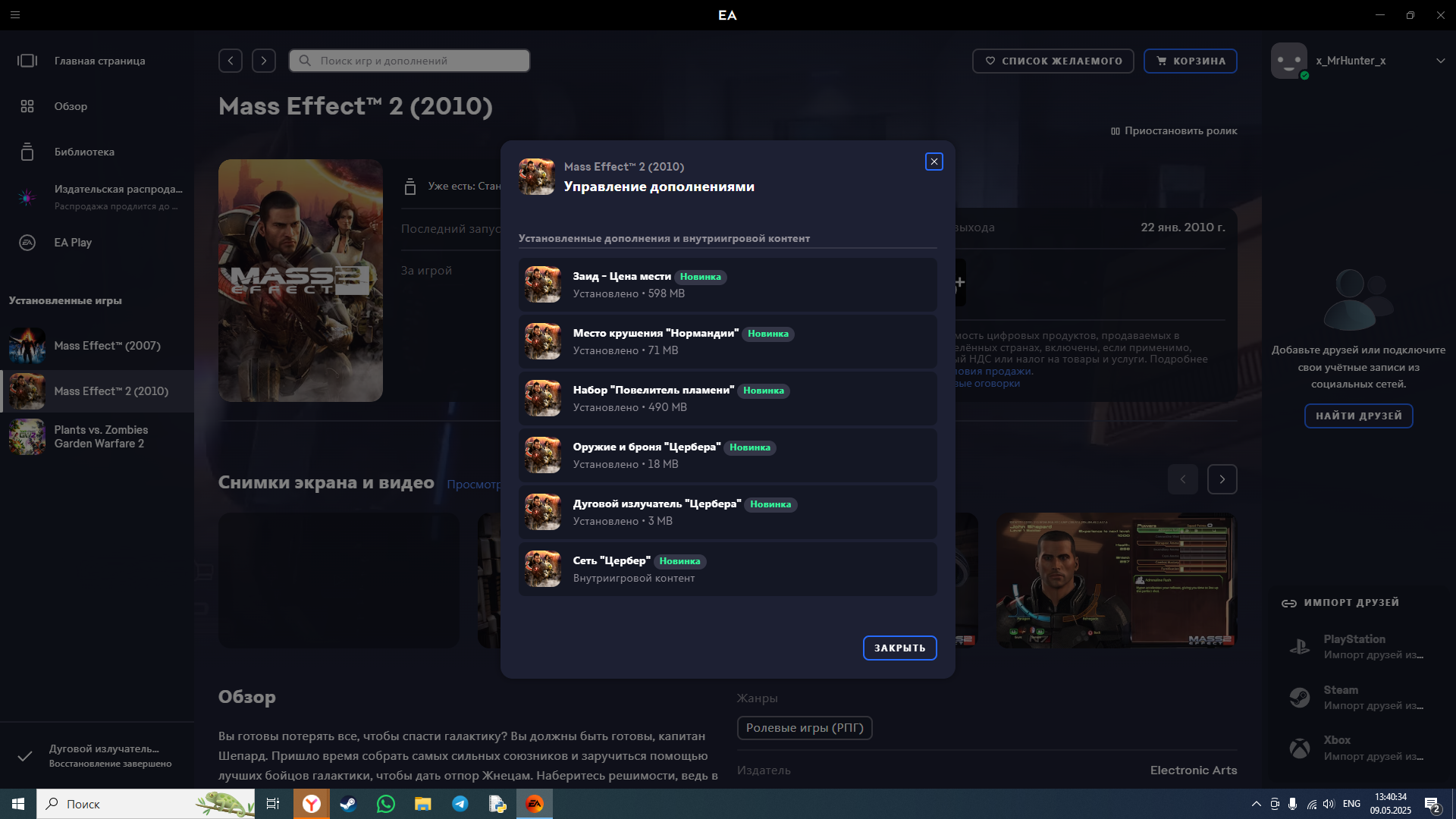Open Обзор in the sidebar

(97, 106)
